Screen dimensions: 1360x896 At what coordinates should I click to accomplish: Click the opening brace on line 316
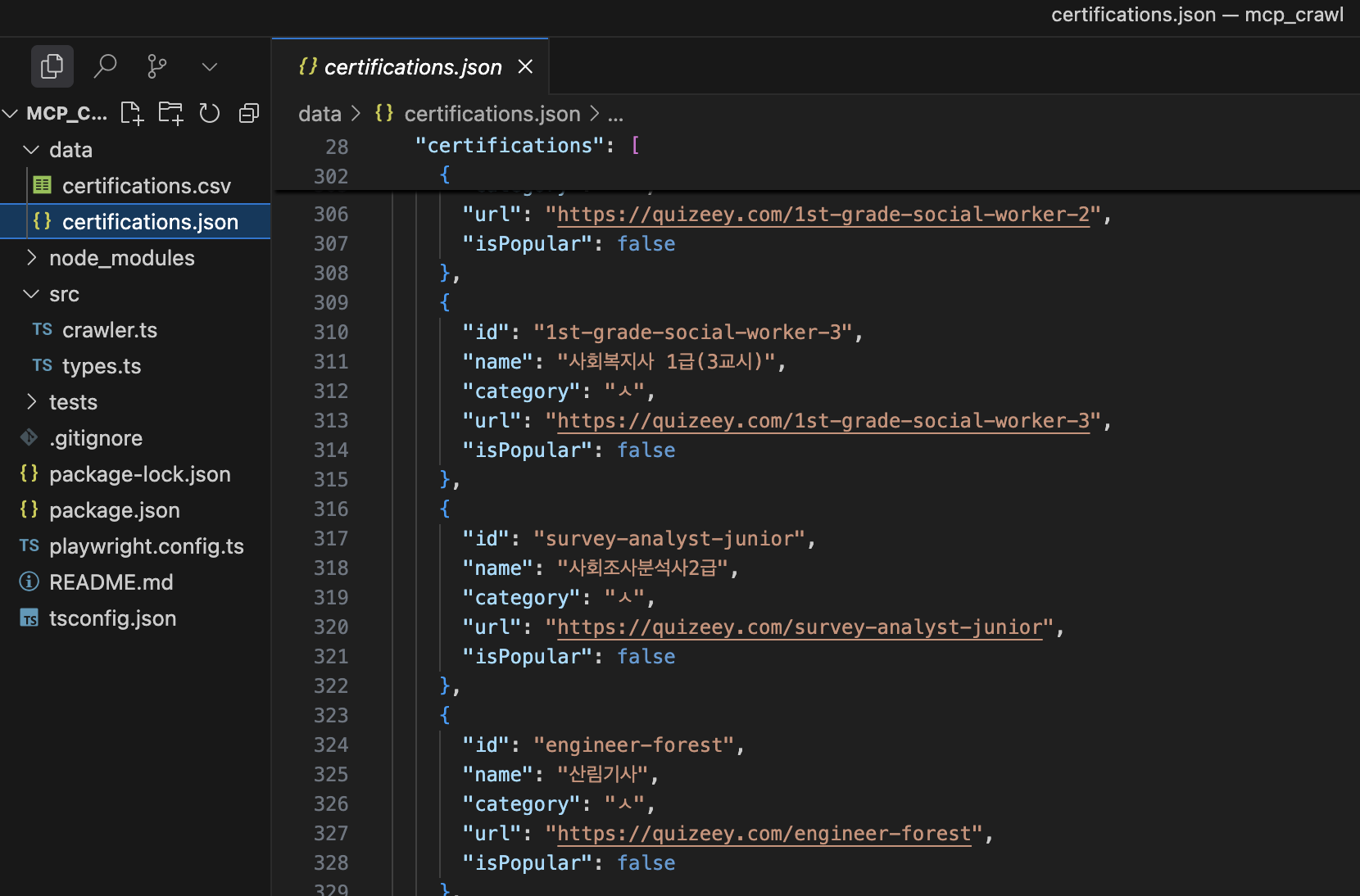point(445,509)
